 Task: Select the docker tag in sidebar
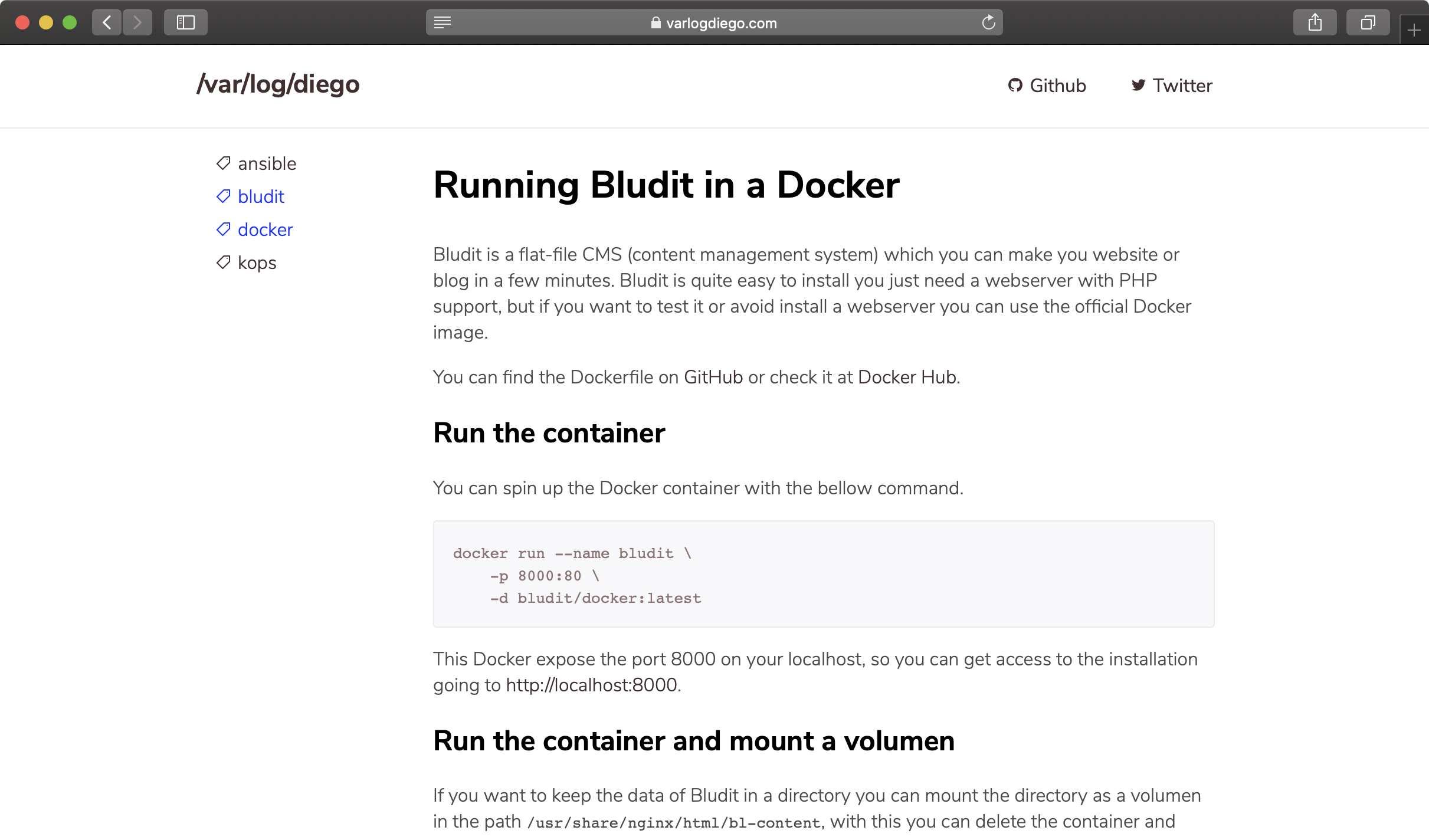(x=264, y=230)
